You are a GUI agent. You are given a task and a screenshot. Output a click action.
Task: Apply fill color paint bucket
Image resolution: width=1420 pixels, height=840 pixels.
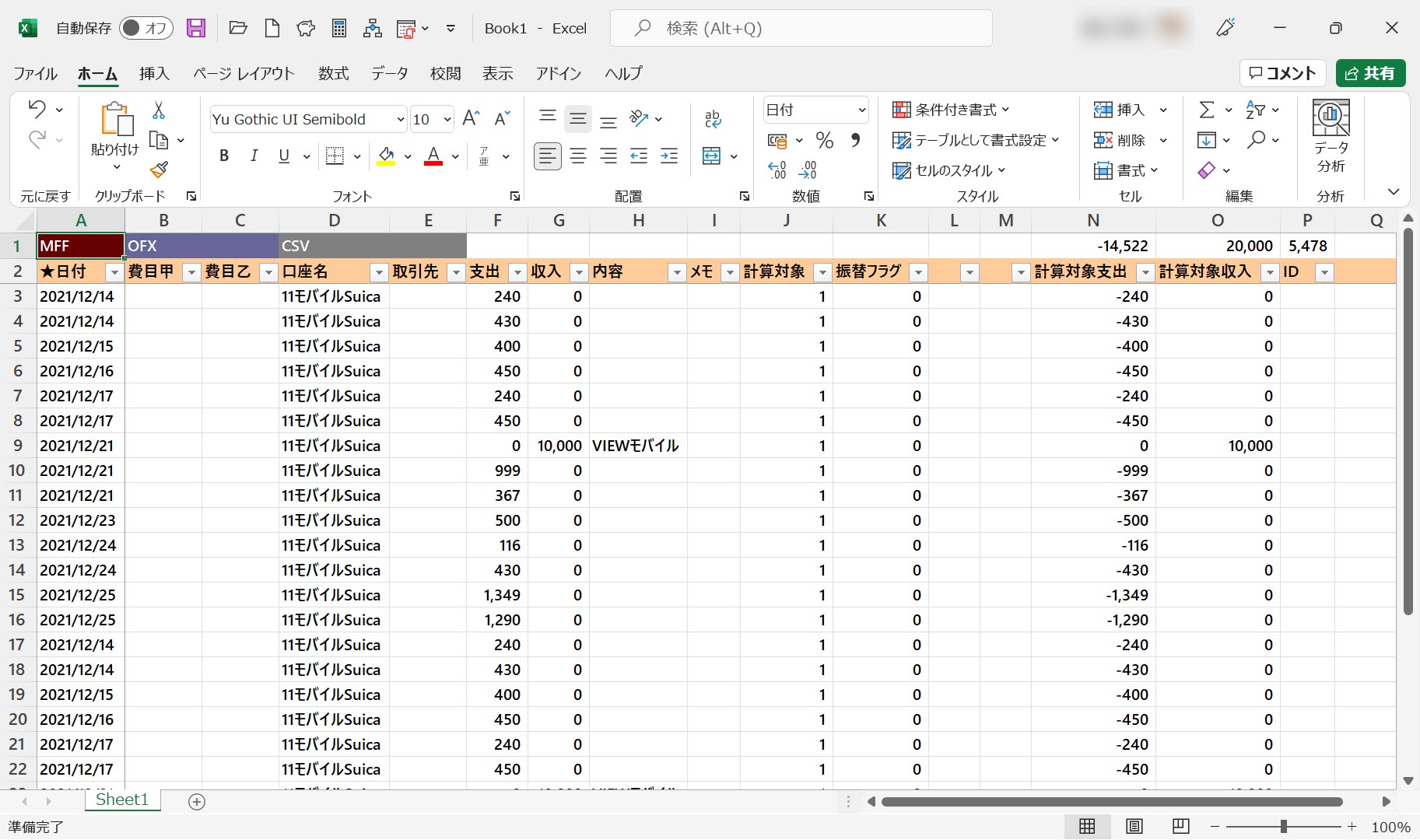coord(386,156)
